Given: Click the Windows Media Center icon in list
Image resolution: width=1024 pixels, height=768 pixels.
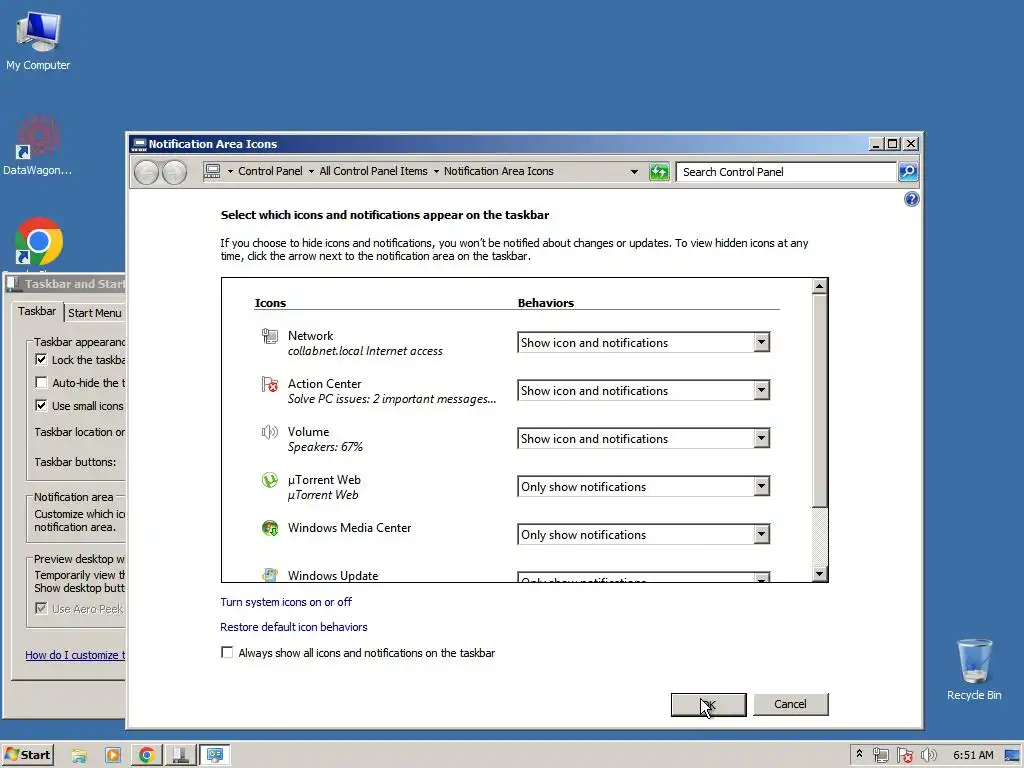Looking at the screenshot, I should (x=270, y=528).
